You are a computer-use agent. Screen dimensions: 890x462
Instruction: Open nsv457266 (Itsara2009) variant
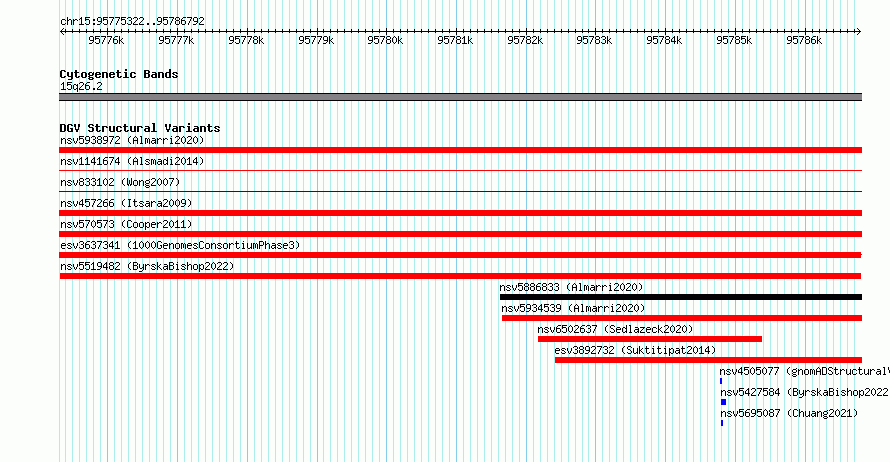pyautogui.click(x=126, y=203)
